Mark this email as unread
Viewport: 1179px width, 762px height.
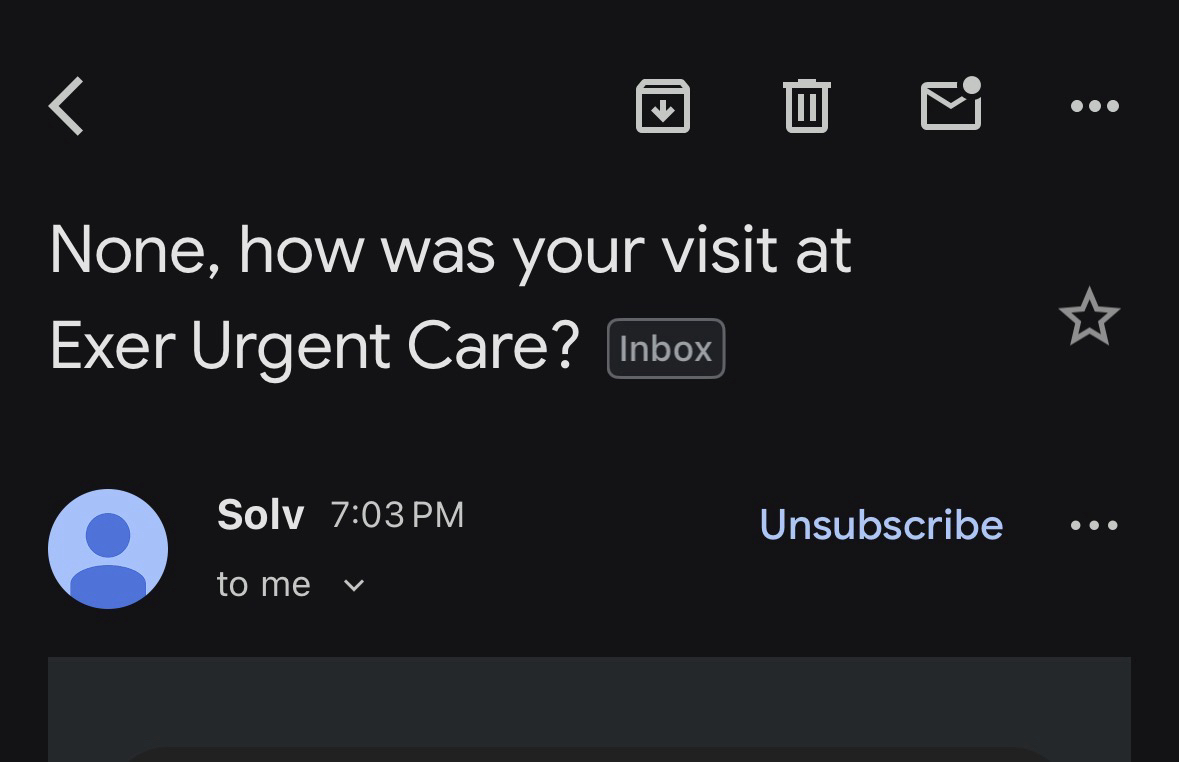pyautogui.click(x=950, y=106)
